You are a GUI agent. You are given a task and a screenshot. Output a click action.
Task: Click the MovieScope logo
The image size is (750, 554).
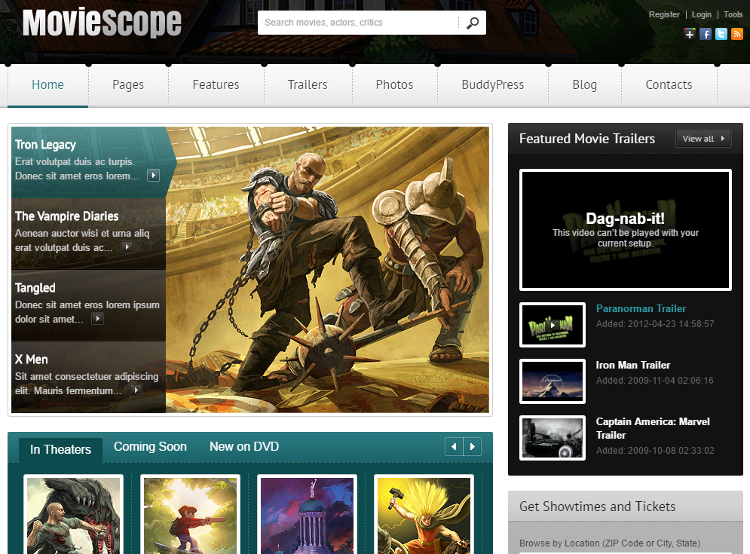[x=102, y=22]
